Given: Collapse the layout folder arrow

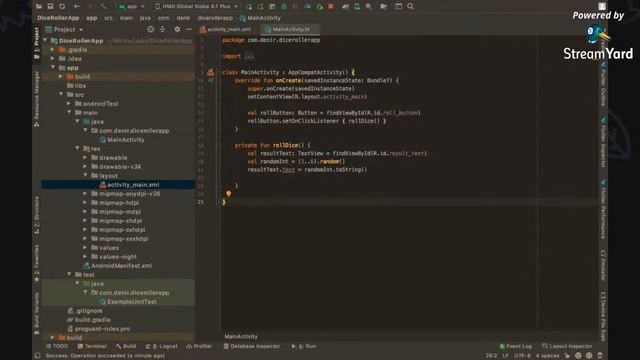Looking at the screenshot, I should tap(85, 175).
